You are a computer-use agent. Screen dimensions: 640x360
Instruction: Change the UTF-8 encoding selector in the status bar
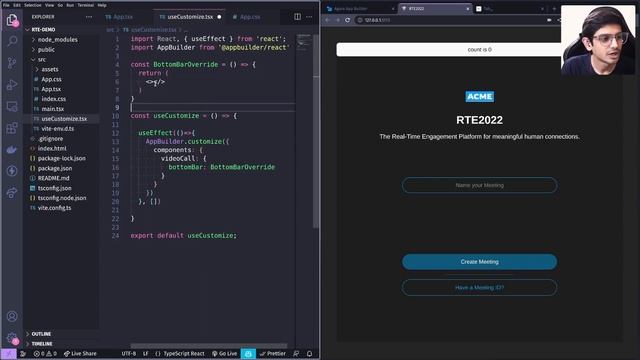[129, 354]
